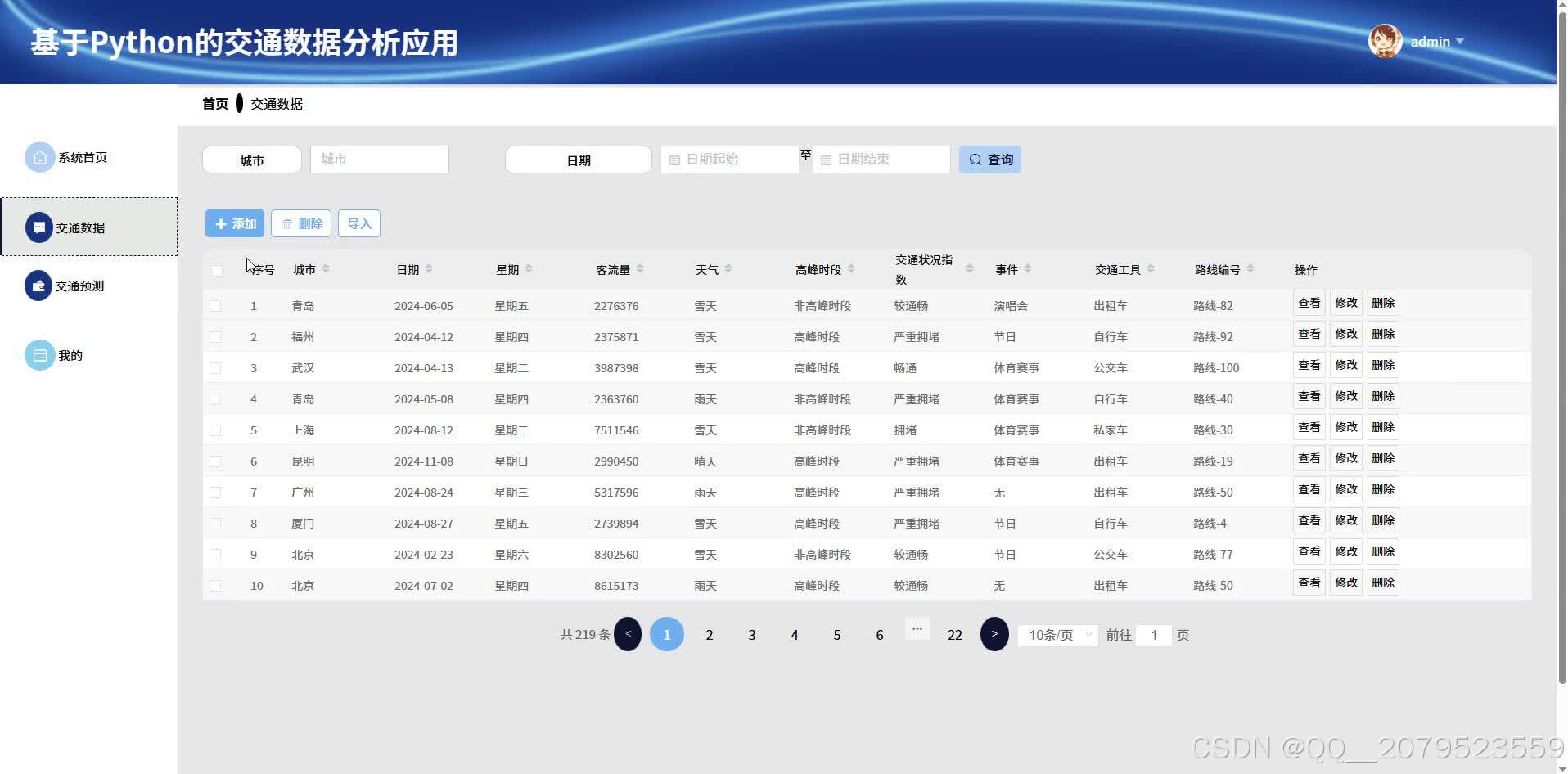Screen dimensions: 1568x774
Task: Click the 首页 breadcrumb item
Action: [214, 103]
